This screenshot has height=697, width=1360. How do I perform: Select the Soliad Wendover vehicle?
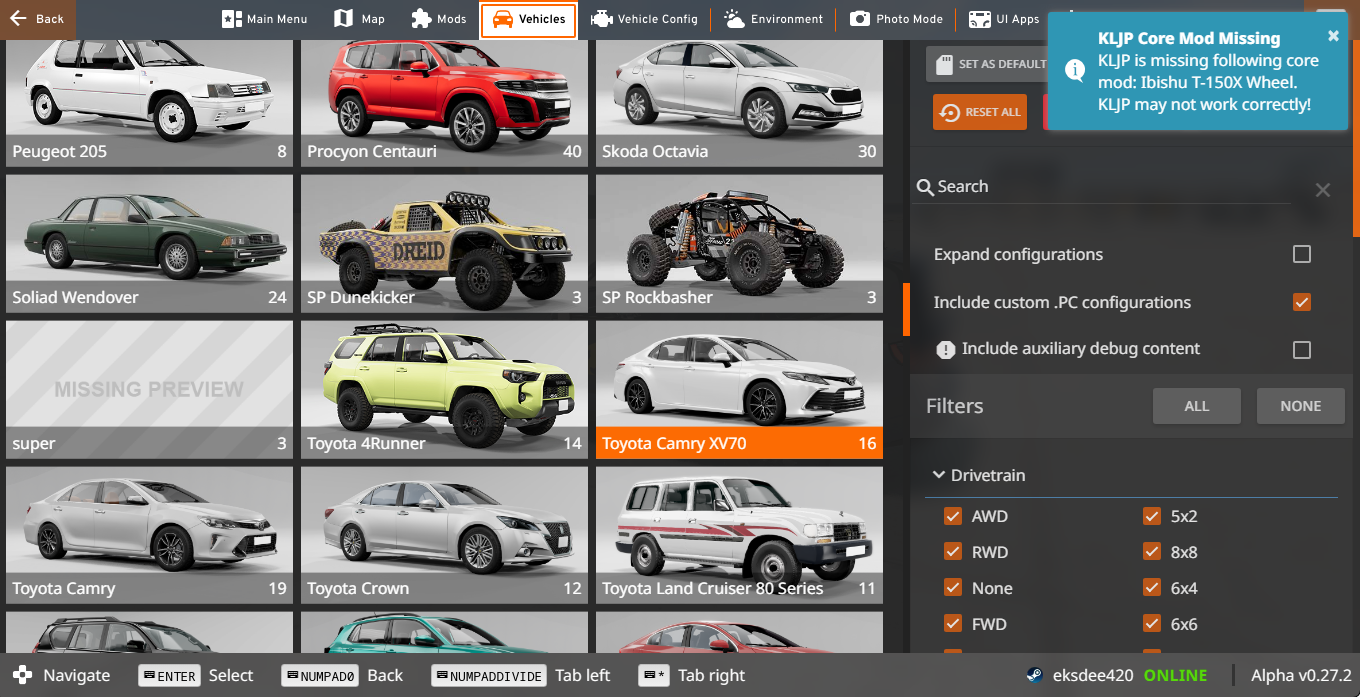click(x=149, y=244)
